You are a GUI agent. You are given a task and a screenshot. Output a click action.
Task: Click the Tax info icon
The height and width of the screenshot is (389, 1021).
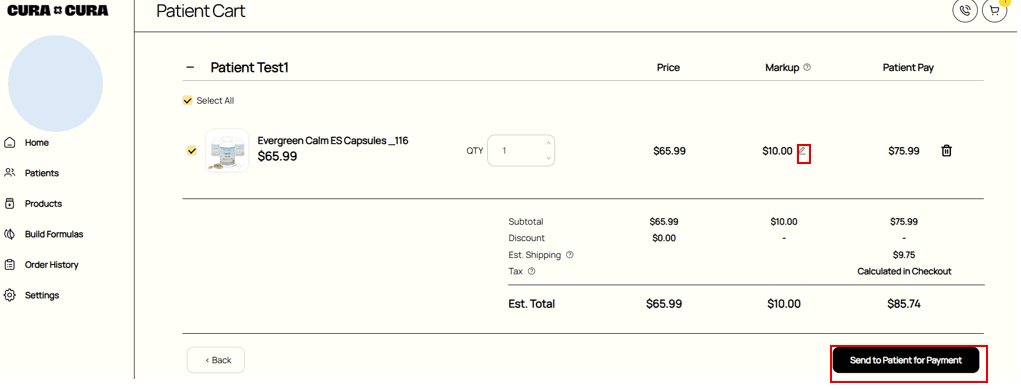tap(531, 271)
